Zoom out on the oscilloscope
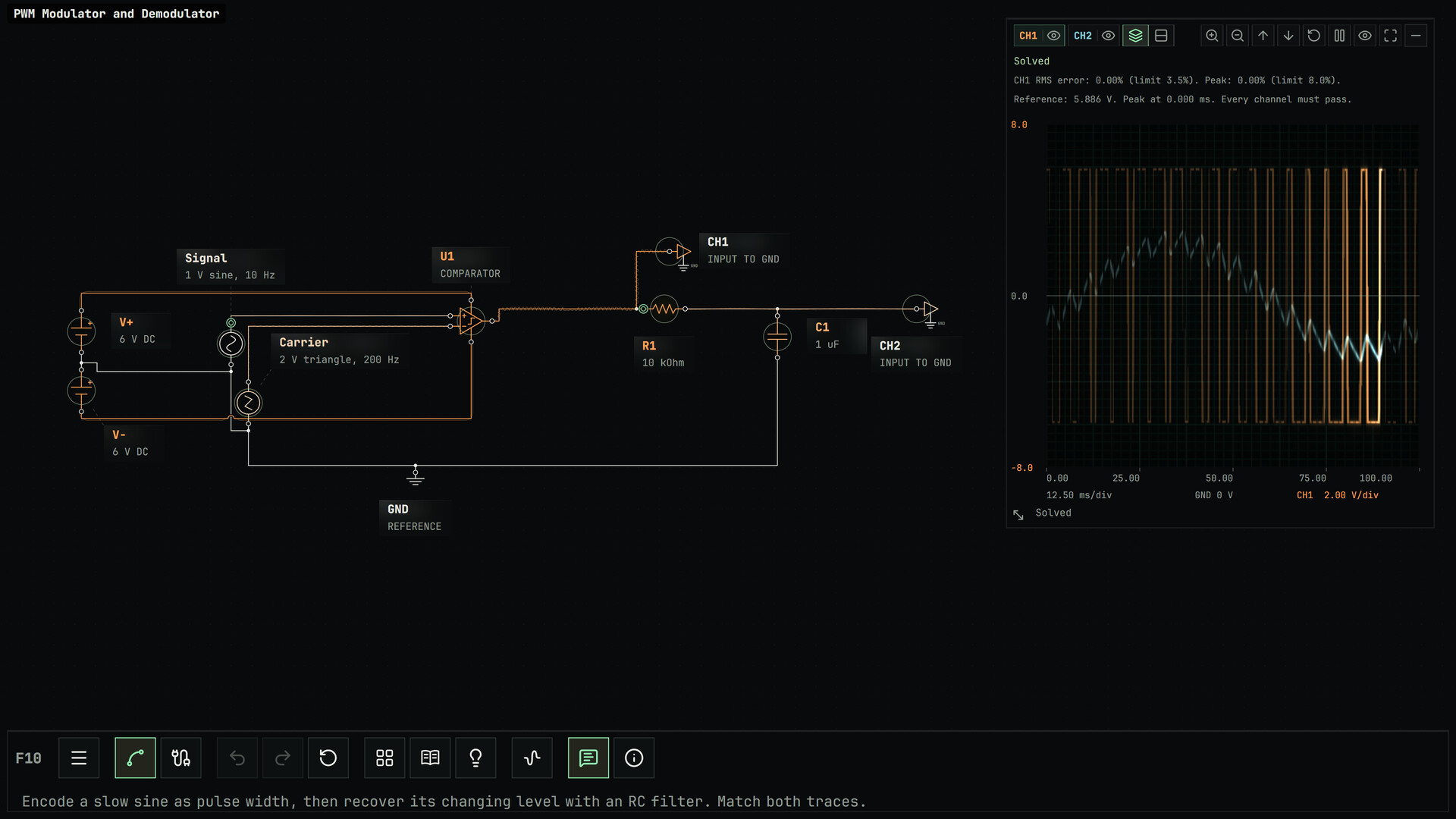 click(x=1238, y=36)
